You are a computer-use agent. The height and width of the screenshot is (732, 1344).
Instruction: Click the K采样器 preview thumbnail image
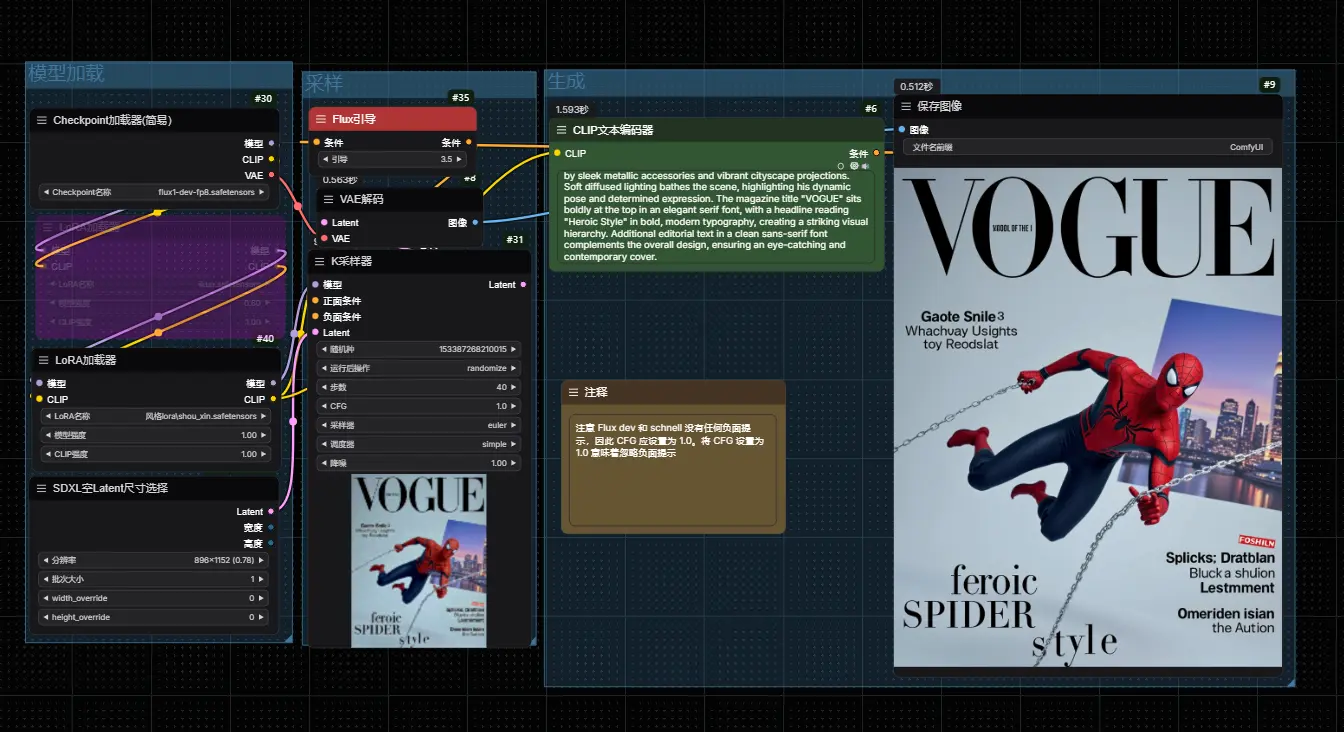(419, 561)
